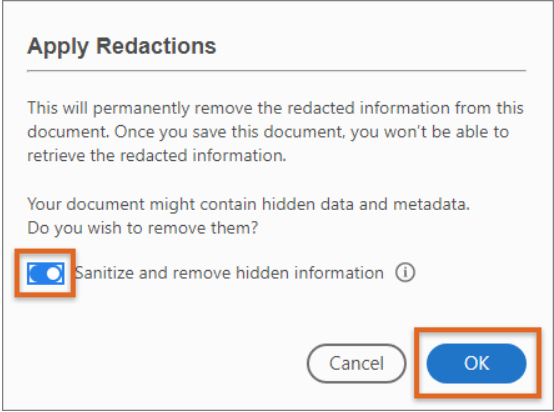Cancel the Apply Redactions dialog
The height and width of the screenshot is (412, 554).
pyautogui.click(x=356, y=363)
